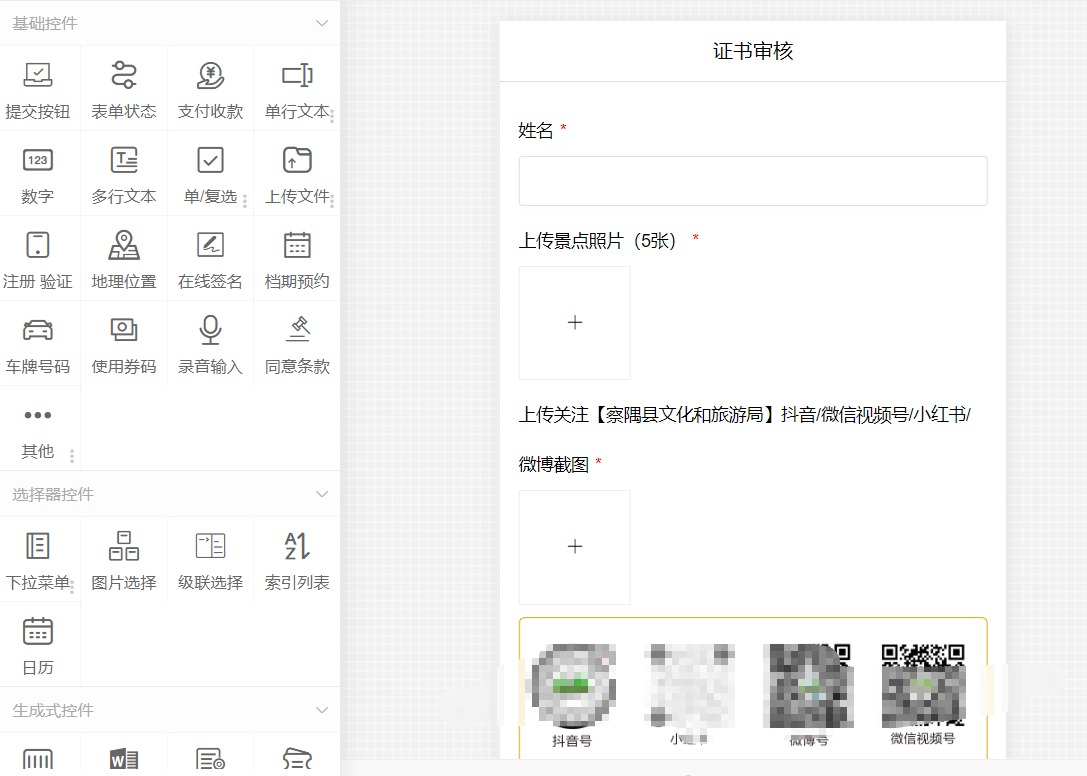Image resolution: width=1087 pixels, height=776 pixels.
Task: Collapse the 选择器控件 section
Action: [322, 494]
